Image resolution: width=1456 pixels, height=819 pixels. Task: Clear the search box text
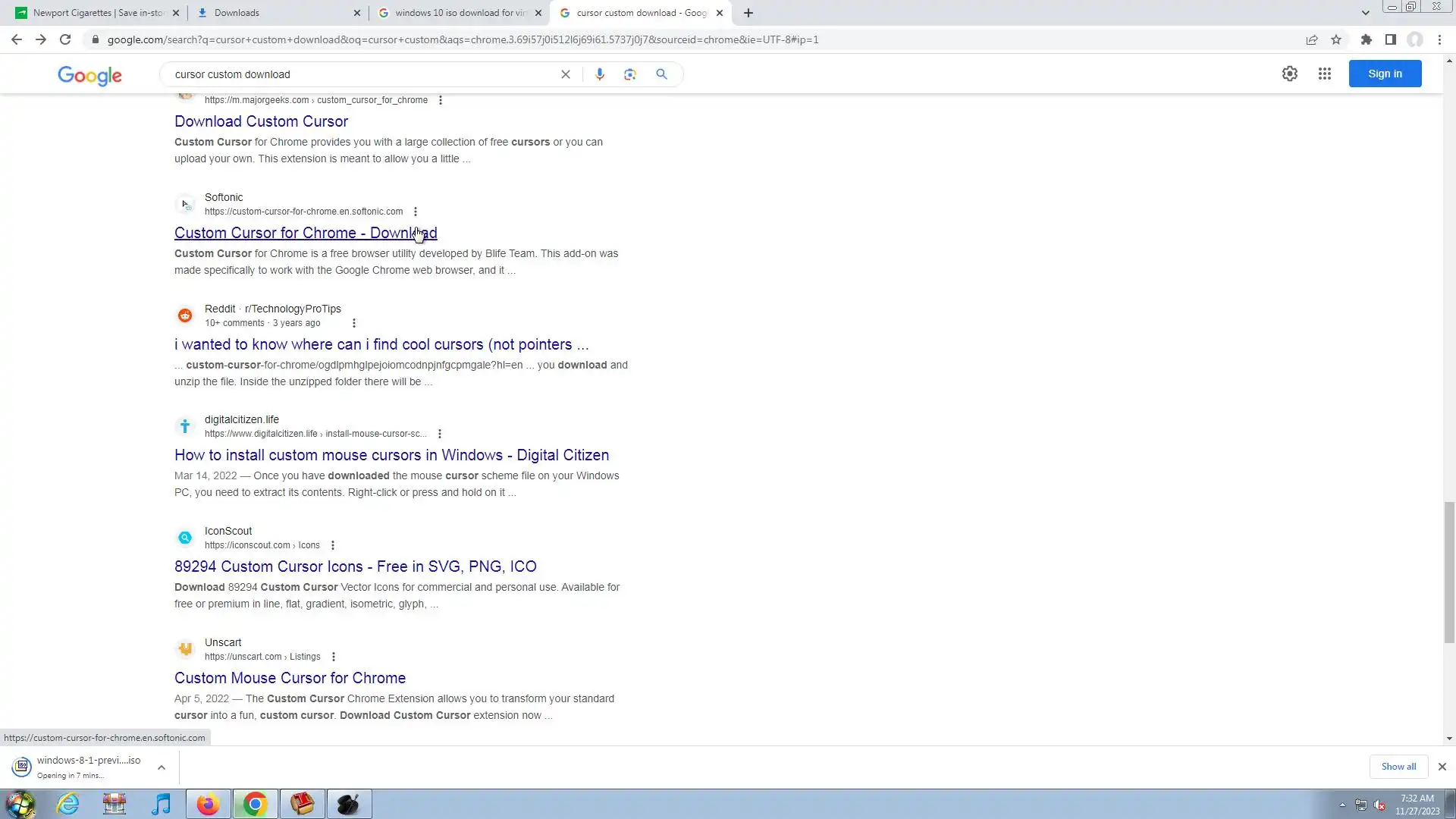565,74
